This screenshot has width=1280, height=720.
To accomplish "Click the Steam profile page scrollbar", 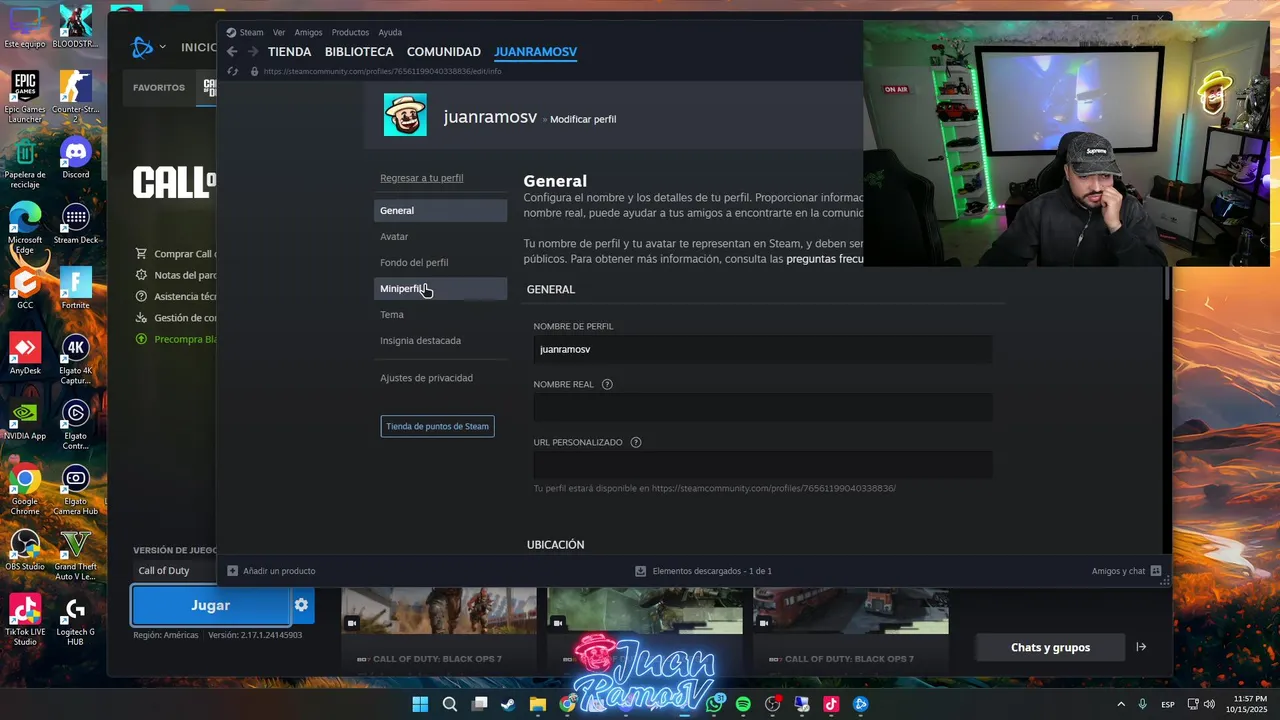I will pos(1167,285).
